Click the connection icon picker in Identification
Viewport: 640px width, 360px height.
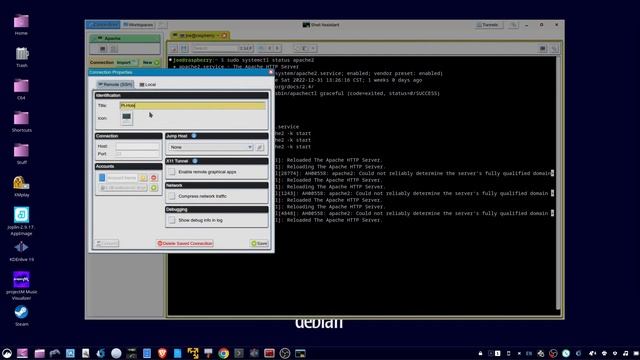click(x=127, y=118)
